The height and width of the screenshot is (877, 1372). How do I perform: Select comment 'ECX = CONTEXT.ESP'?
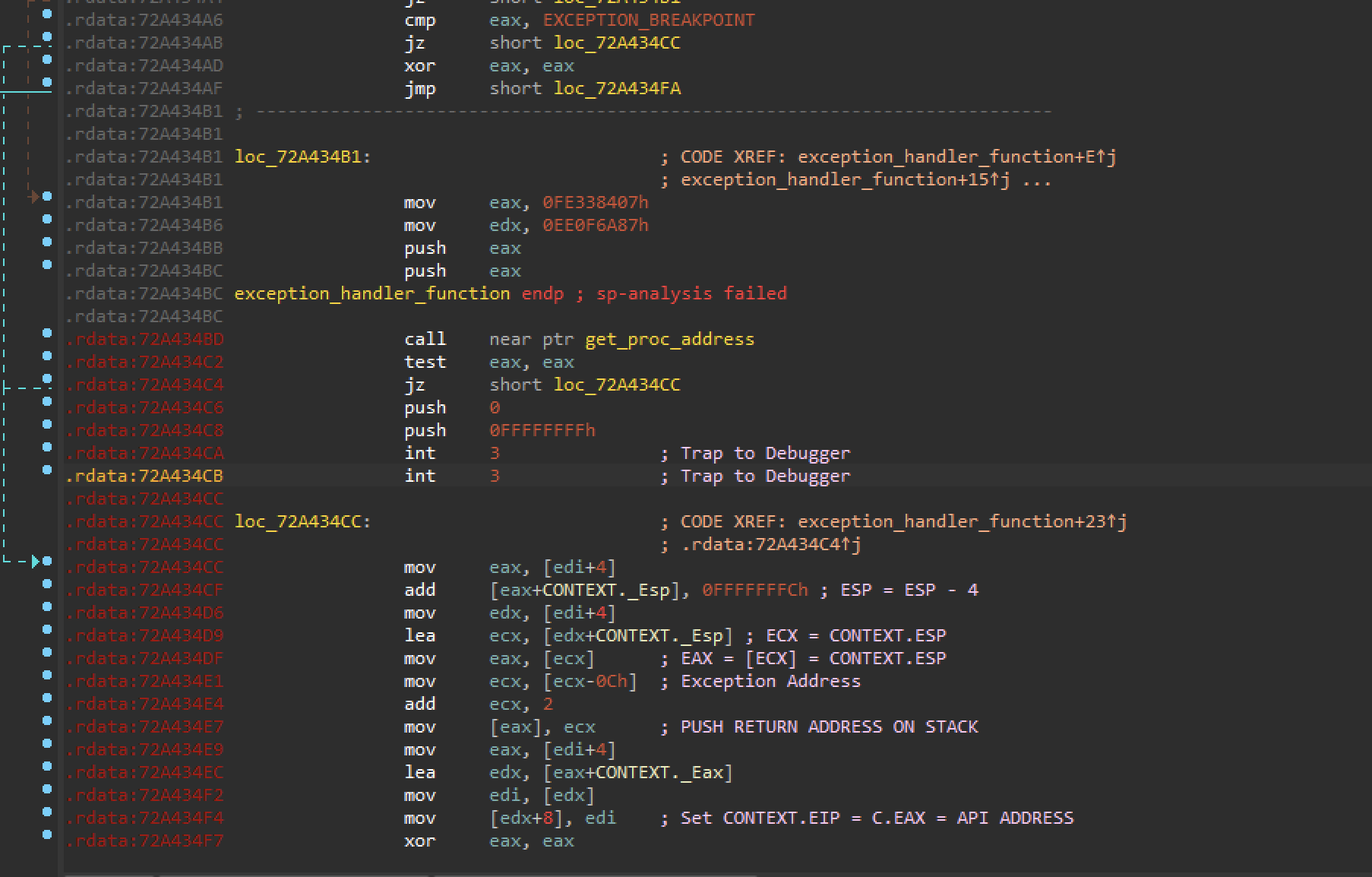(856, 636)
